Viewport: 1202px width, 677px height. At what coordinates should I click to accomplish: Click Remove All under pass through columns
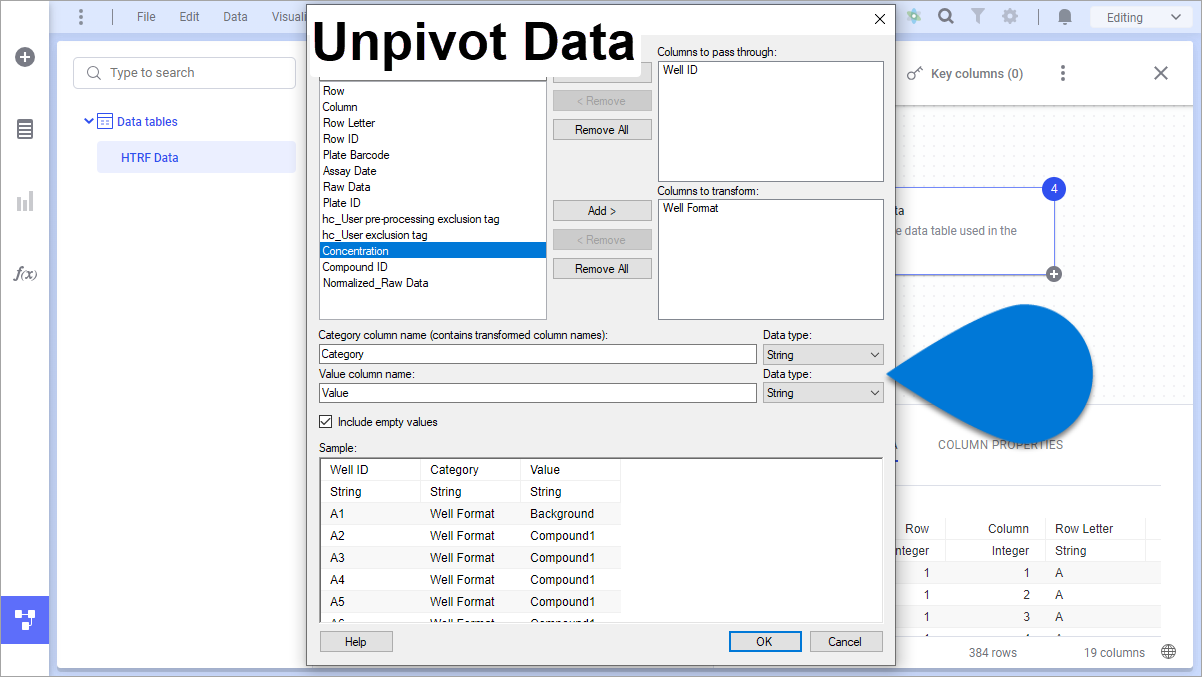pyautogui.click(x=602, y=130)
